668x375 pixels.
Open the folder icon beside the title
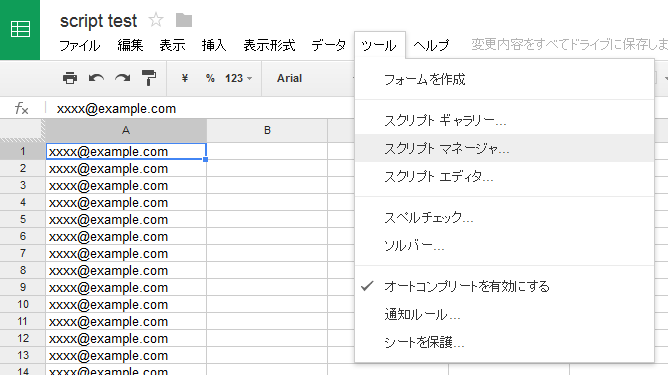[184, 20]
